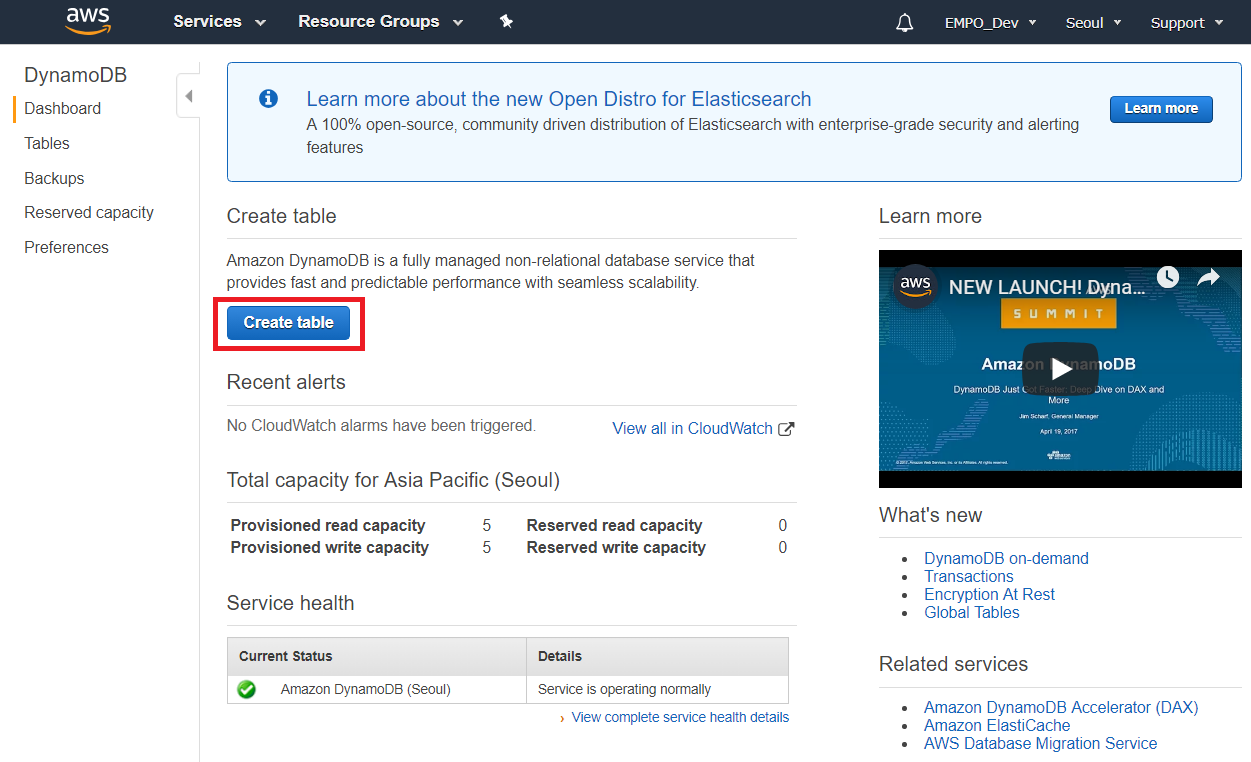Click the Create table button
The width and height of the screenshot is (1251, 762).
click(x=288, y=322)
